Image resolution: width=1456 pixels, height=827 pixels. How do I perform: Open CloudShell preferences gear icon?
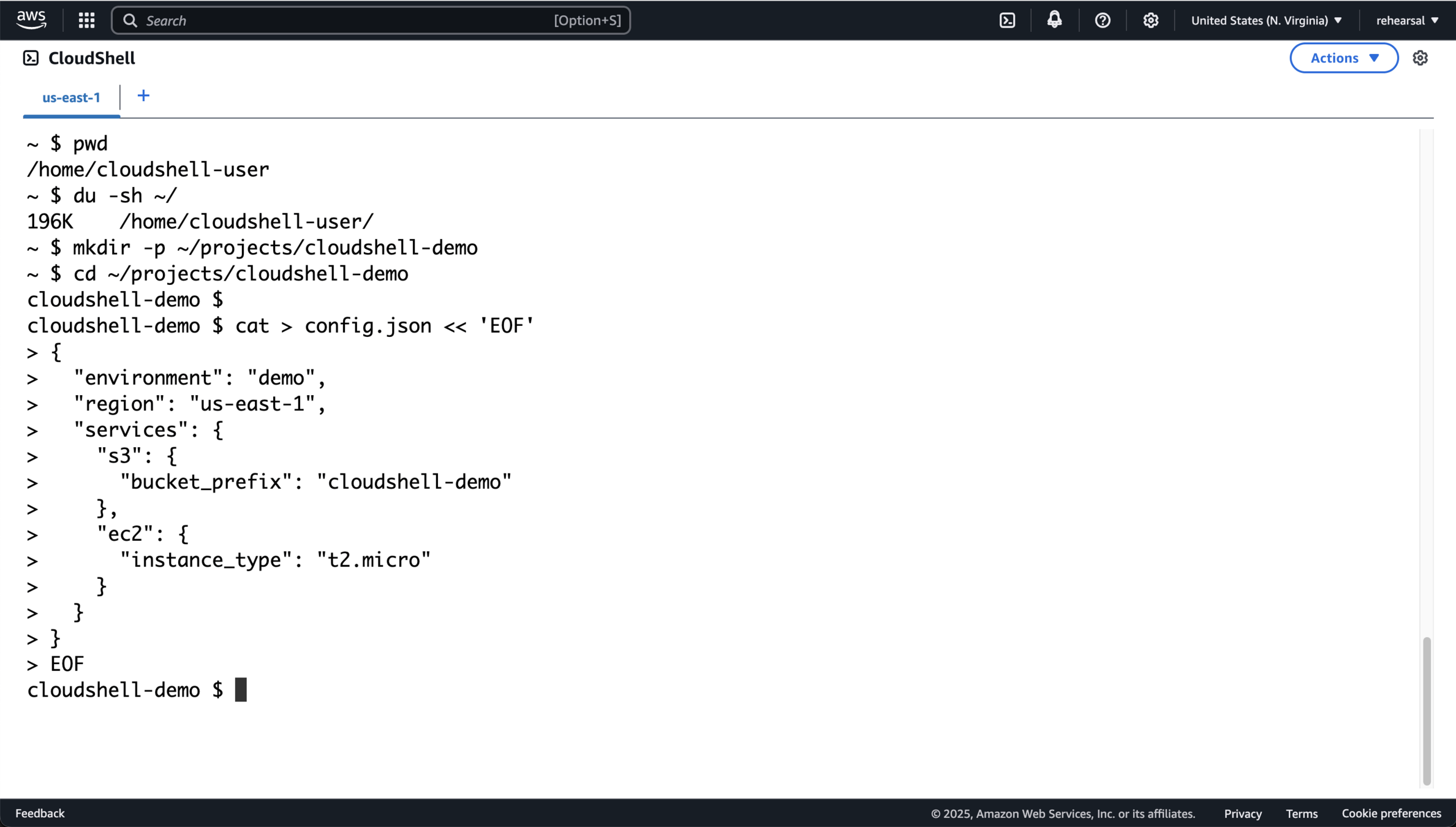tap(1420, 58)
